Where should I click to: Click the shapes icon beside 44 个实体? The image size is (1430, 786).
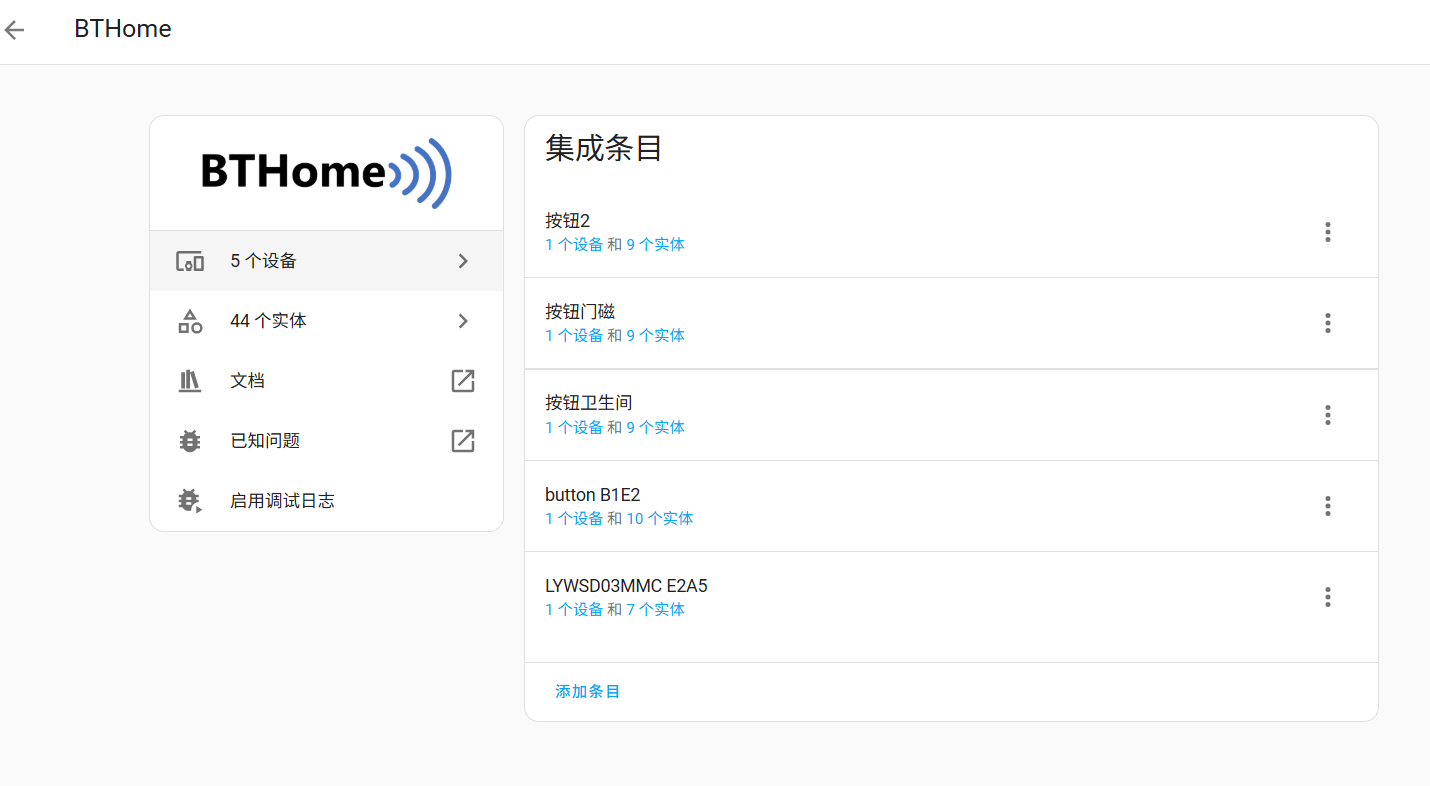(190, 321)
